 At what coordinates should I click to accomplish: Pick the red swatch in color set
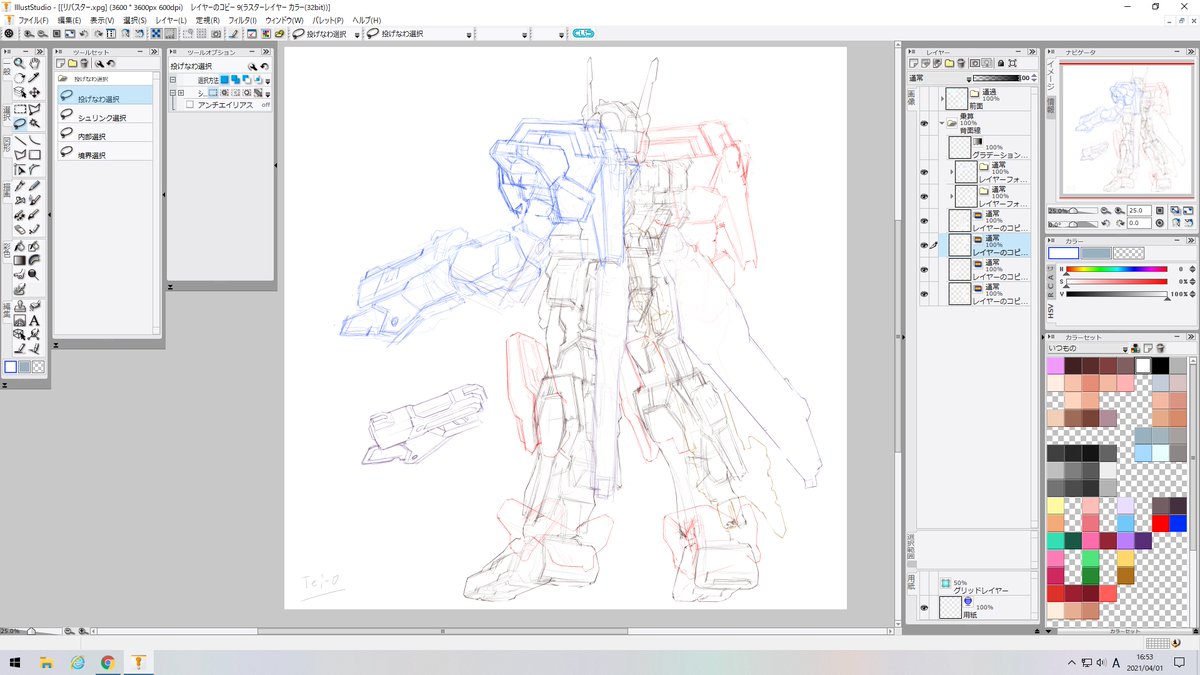pos(1161,523)
